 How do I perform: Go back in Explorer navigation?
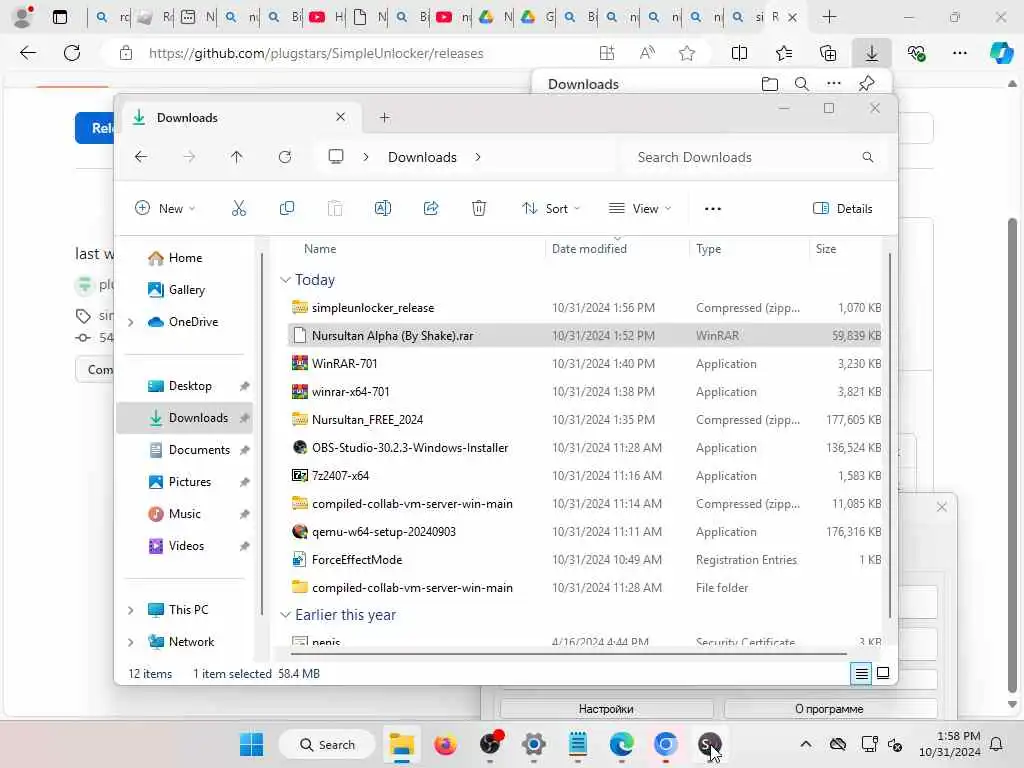pyautogui.click(x=140, y=157)
